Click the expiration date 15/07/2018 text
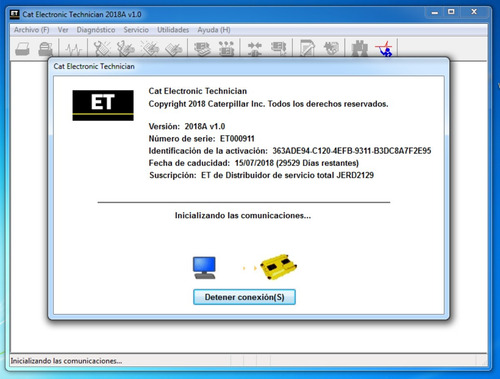 254,163
